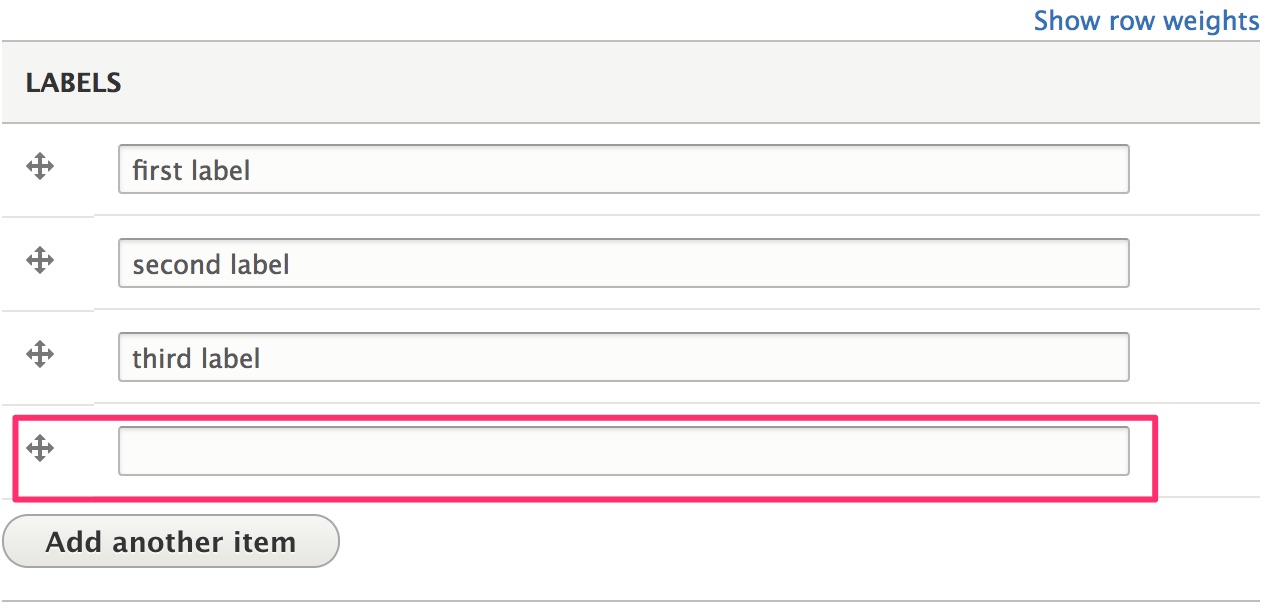Image resolution: width=1272 pixels, height=608 pixels.
Task: Click the empty fourth label field
Action: tap(622, 451)
